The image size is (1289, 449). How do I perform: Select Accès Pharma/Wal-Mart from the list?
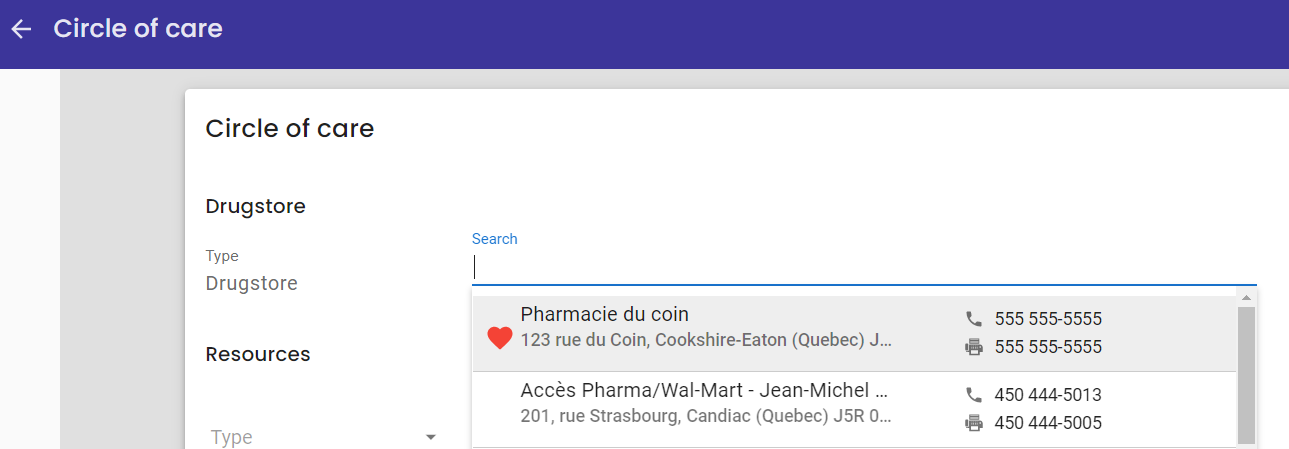pyautogui.click(x=854, y=409)
